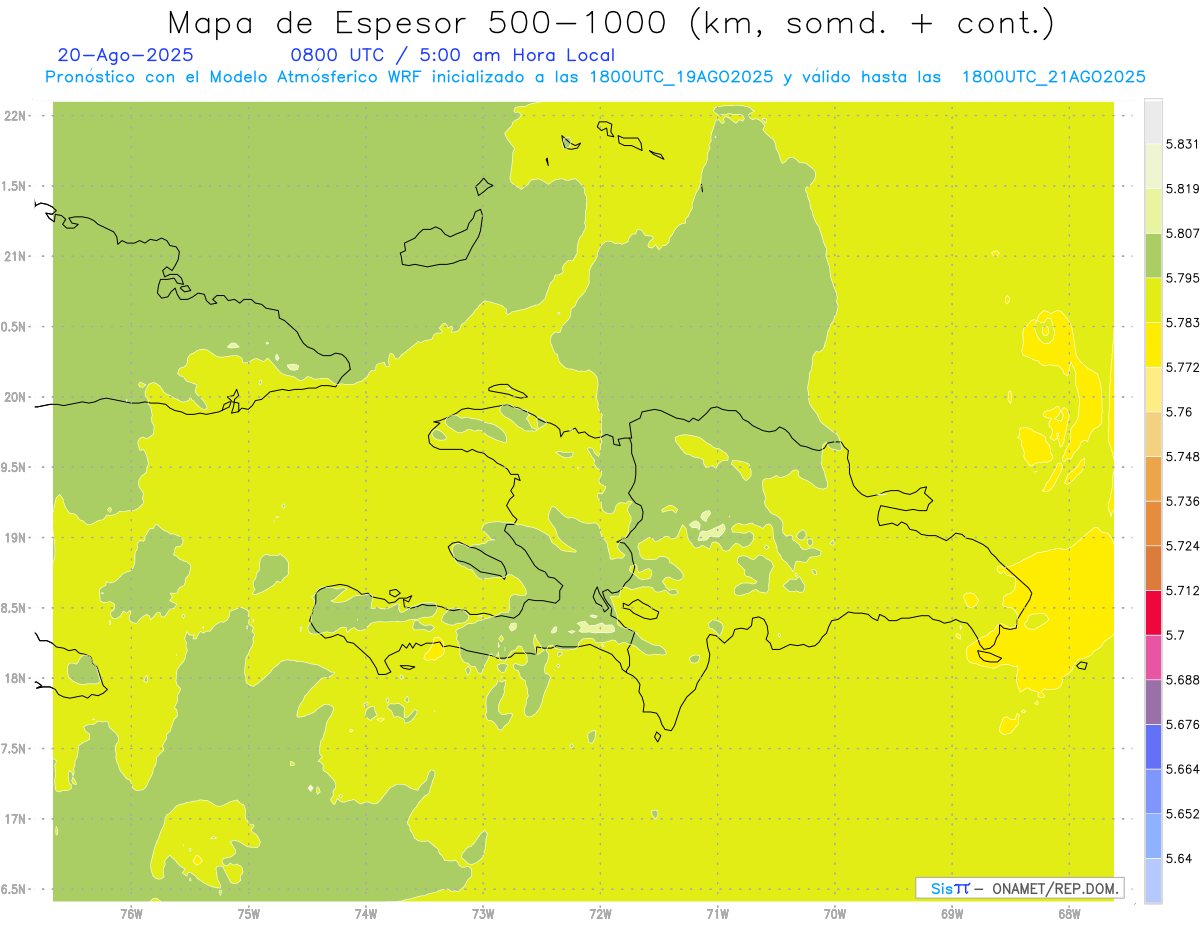Viewport: 1200px width, 927px height.
Task: Click the 20N latitude axis label
Action: point(15,398)
